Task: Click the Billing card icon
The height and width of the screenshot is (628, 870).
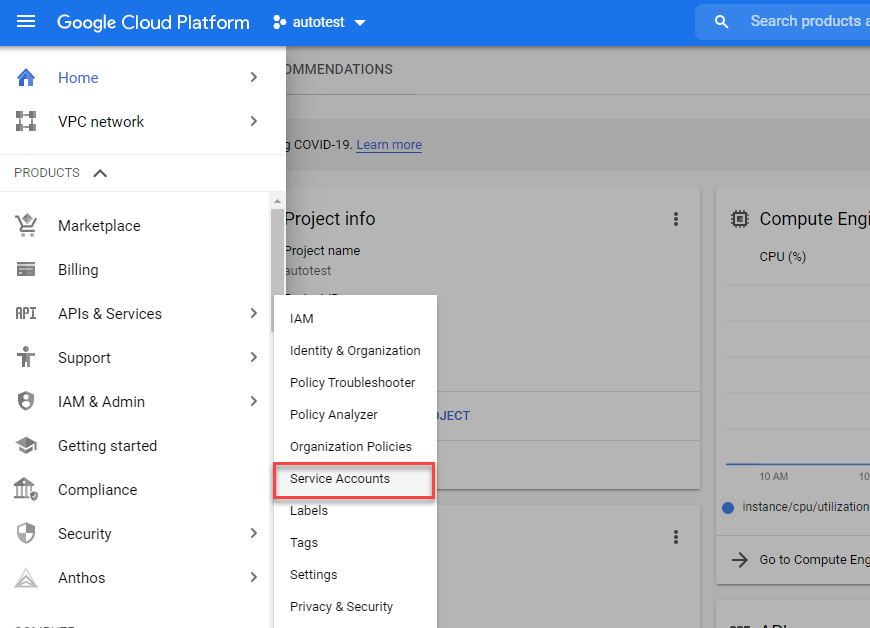Action: tap(26, 269)
